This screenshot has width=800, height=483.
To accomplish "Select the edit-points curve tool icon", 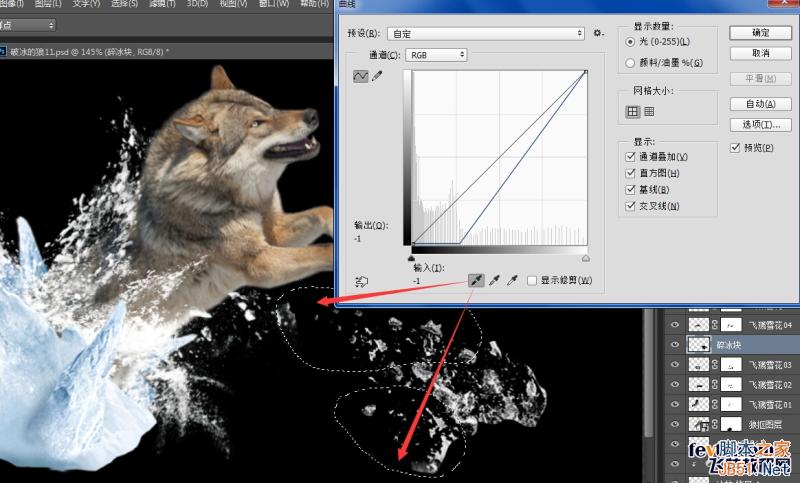I will tap(360, 76).
